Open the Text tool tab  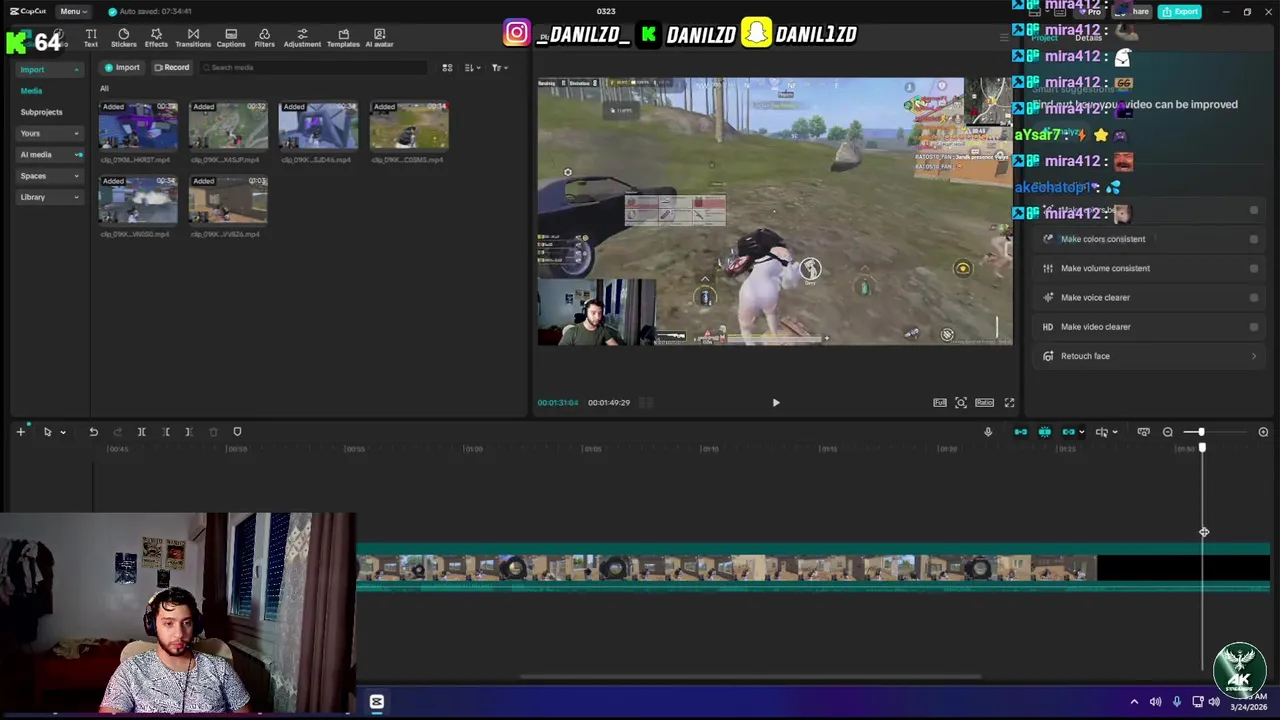[91, 38]
